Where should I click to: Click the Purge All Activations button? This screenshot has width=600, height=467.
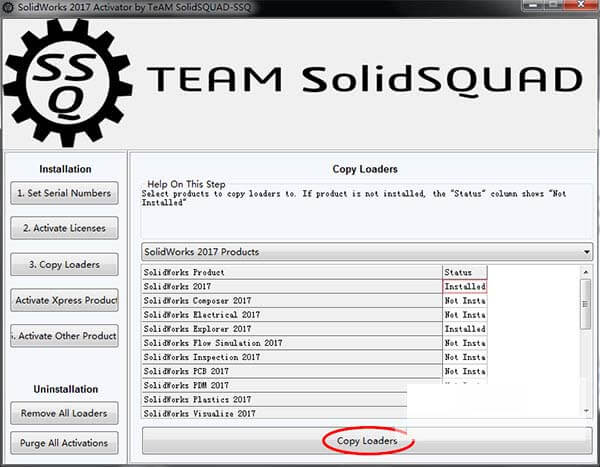coord(64,442)
